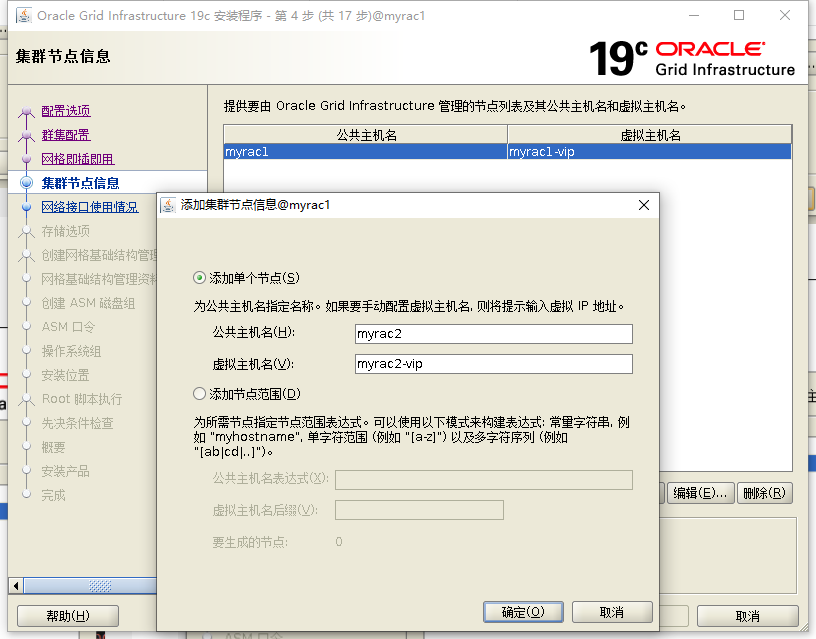The image size is (816, 639).
Task: Click the 公共主机名 input containing myrac2
Action: click(x=493, y=333)
